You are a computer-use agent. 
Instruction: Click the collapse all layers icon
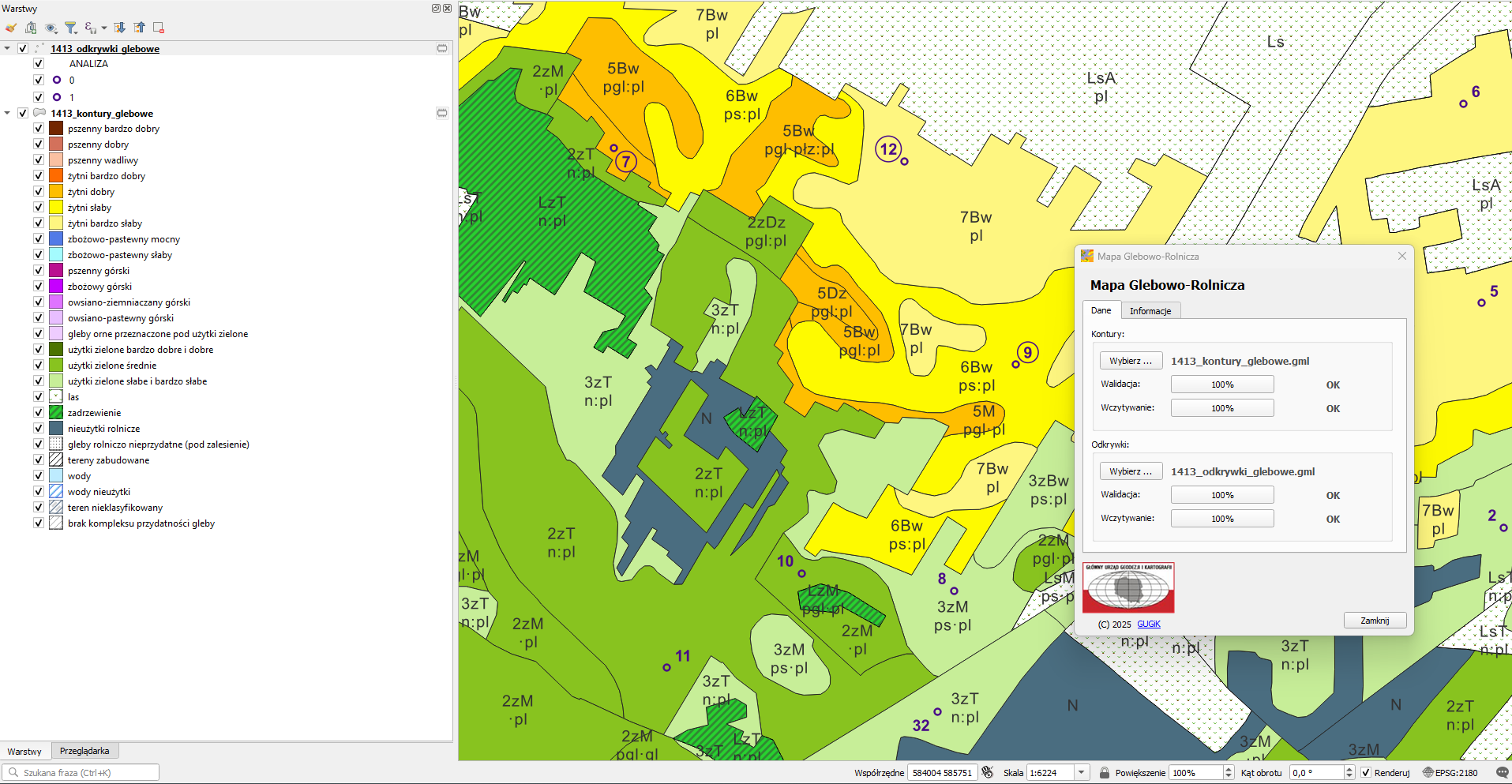tap(140, 28)
